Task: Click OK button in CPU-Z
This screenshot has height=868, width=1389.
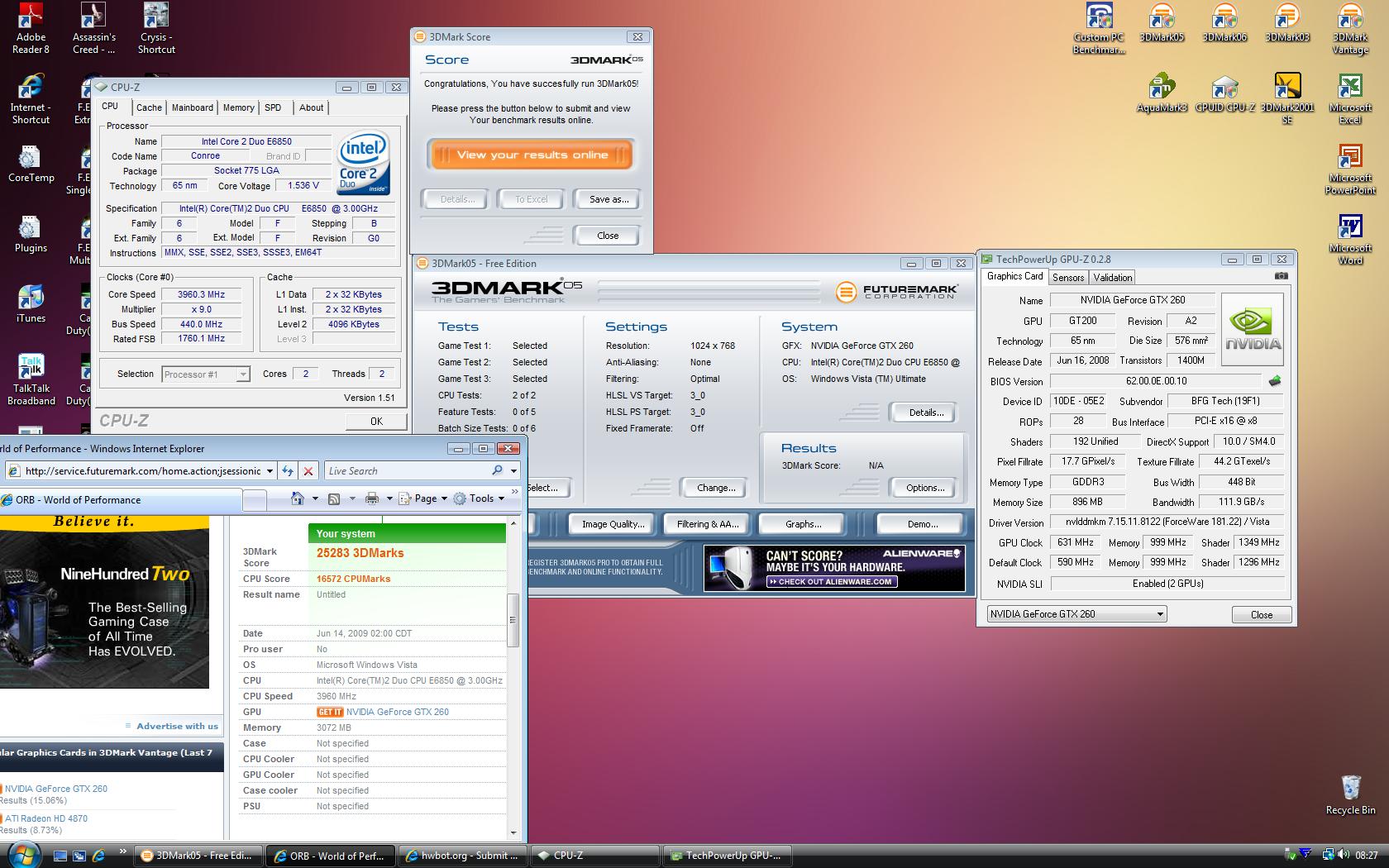Action: pyautogui.click(x=376, y=421)
